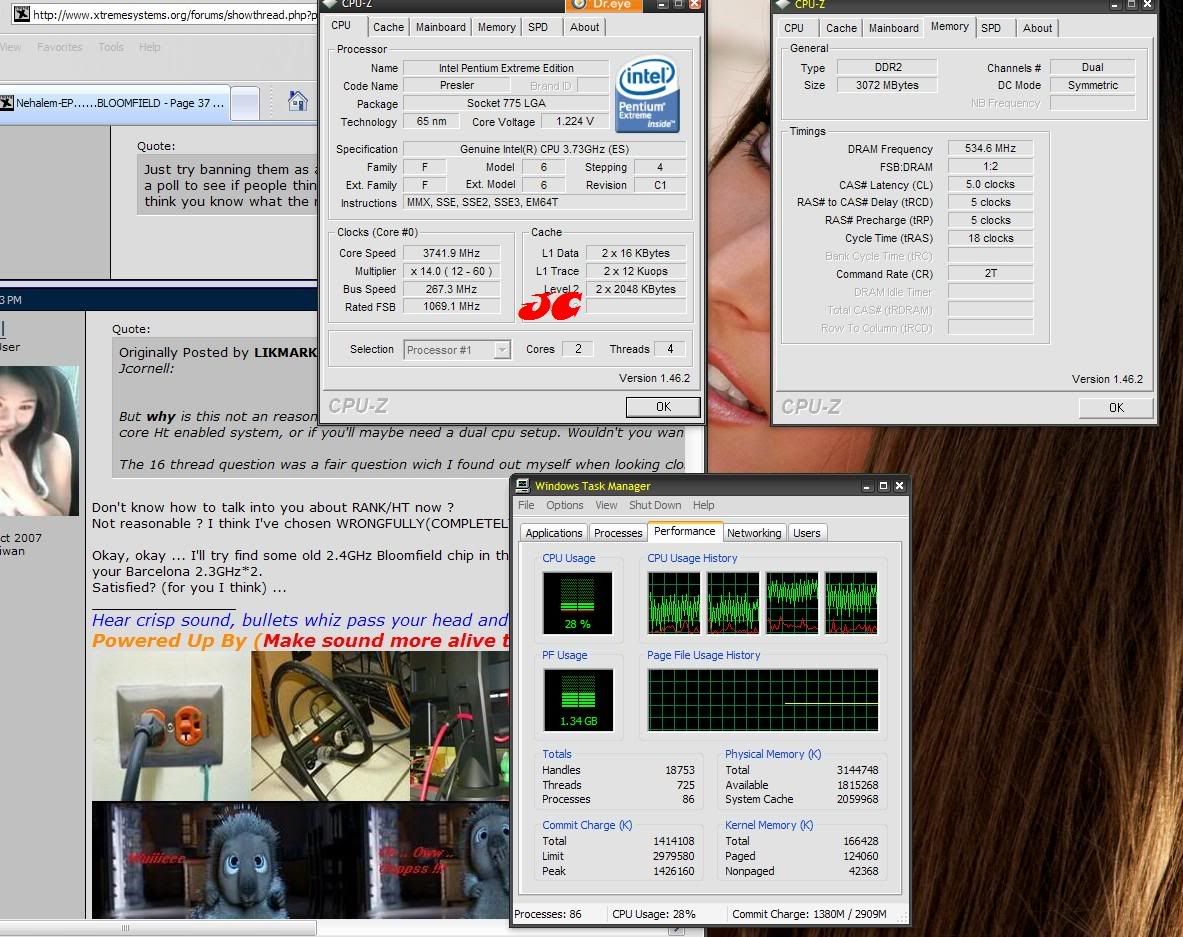Open Mainboard tab in left CPU-Z window
The image size is (1183, 937).
[441, 27]
